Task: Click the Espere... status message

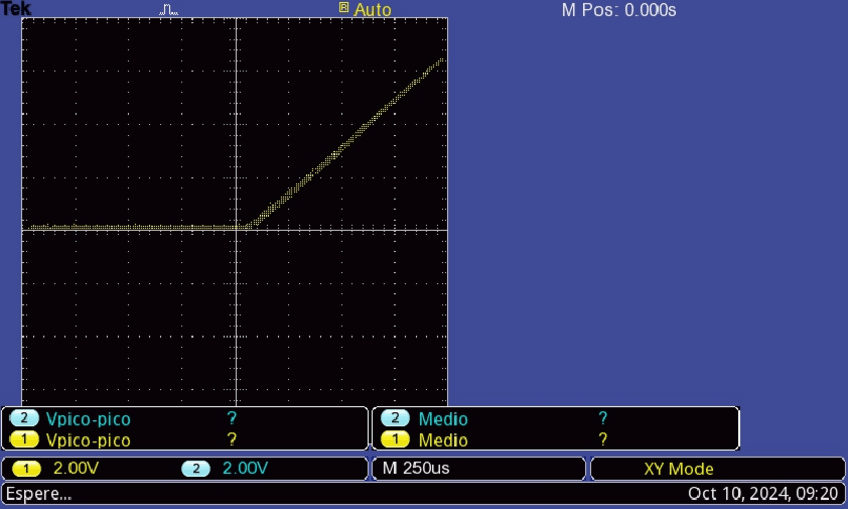Action: 39,494
